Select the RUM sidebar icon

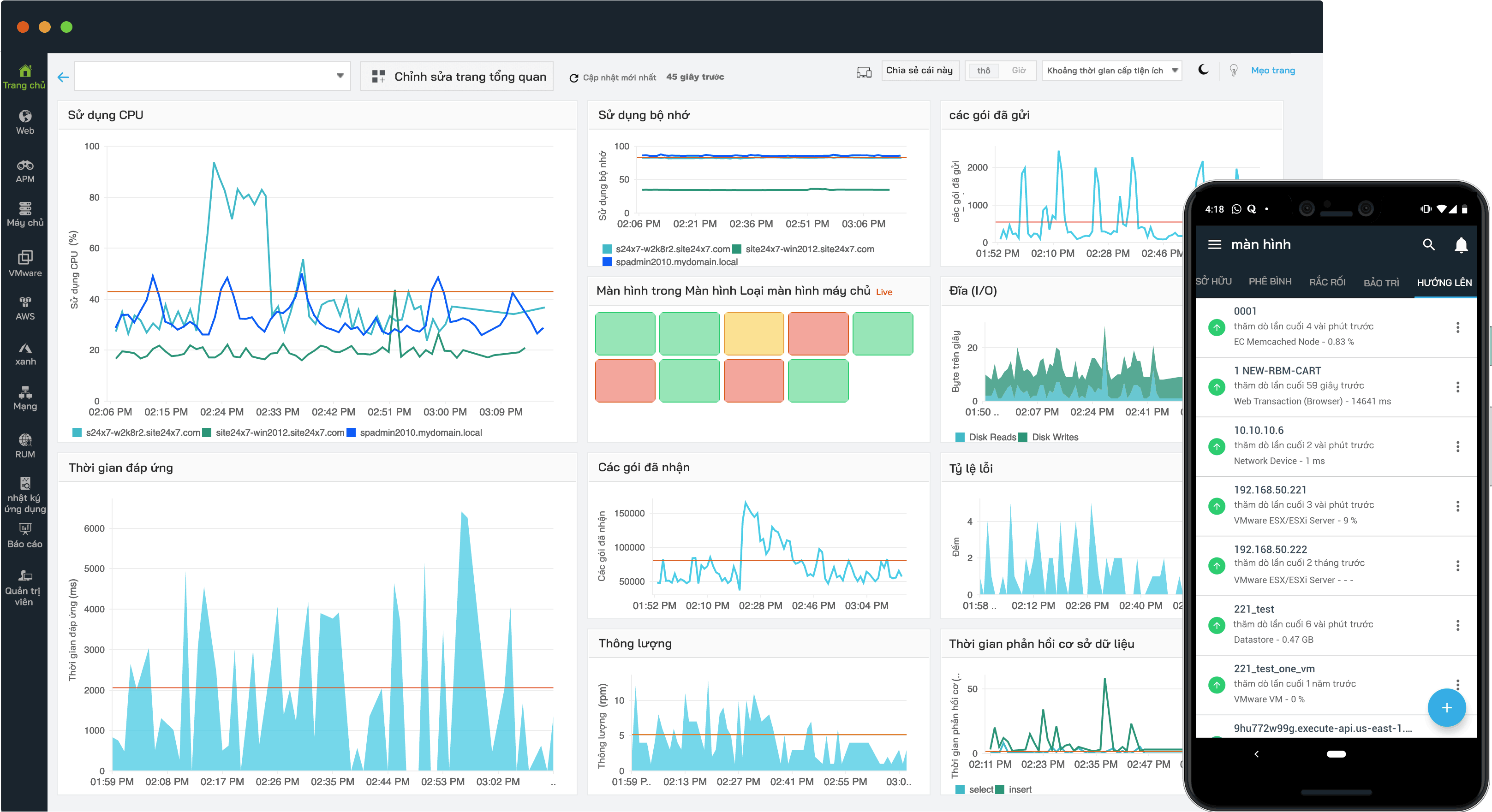[x=24, y=445]
